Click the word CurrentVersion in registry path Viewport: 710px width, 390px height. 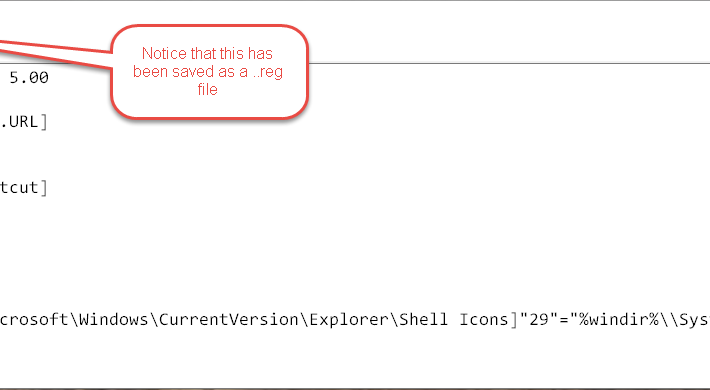(229, 319)
